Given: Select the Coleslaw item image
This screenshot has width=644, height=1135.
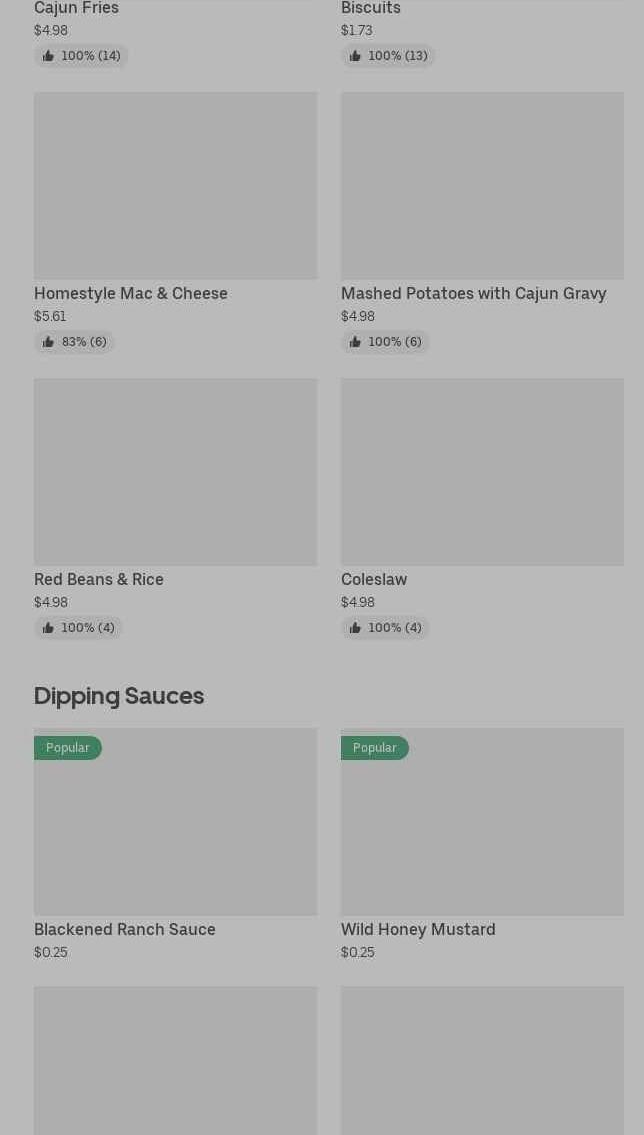Looking at the screenshot, I should pos(482,472).
